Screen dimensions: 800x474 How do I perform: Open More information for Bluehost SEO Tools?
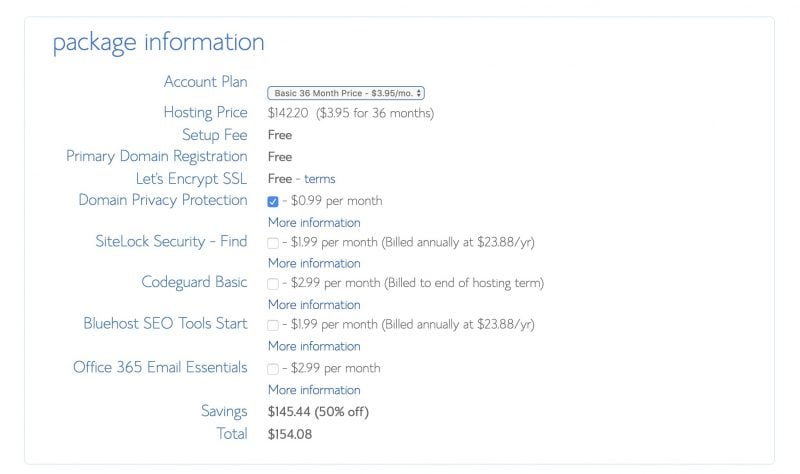[314, 346]
